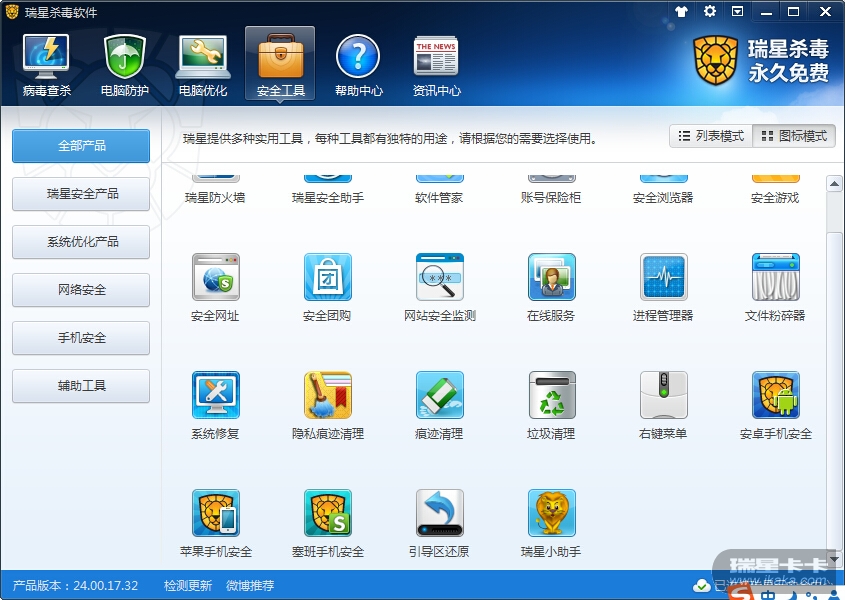Select the 全部产品 category
This screenshot has width=845, height=600.
coord(81,146)
